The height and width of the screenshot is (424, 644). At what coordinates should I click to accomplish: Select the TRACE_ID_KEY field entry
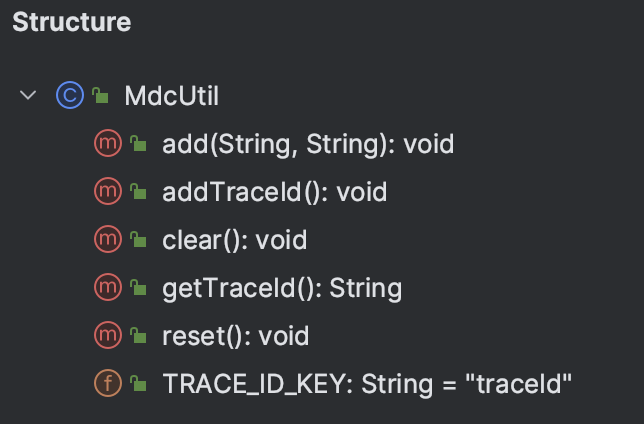click(367, 384)
